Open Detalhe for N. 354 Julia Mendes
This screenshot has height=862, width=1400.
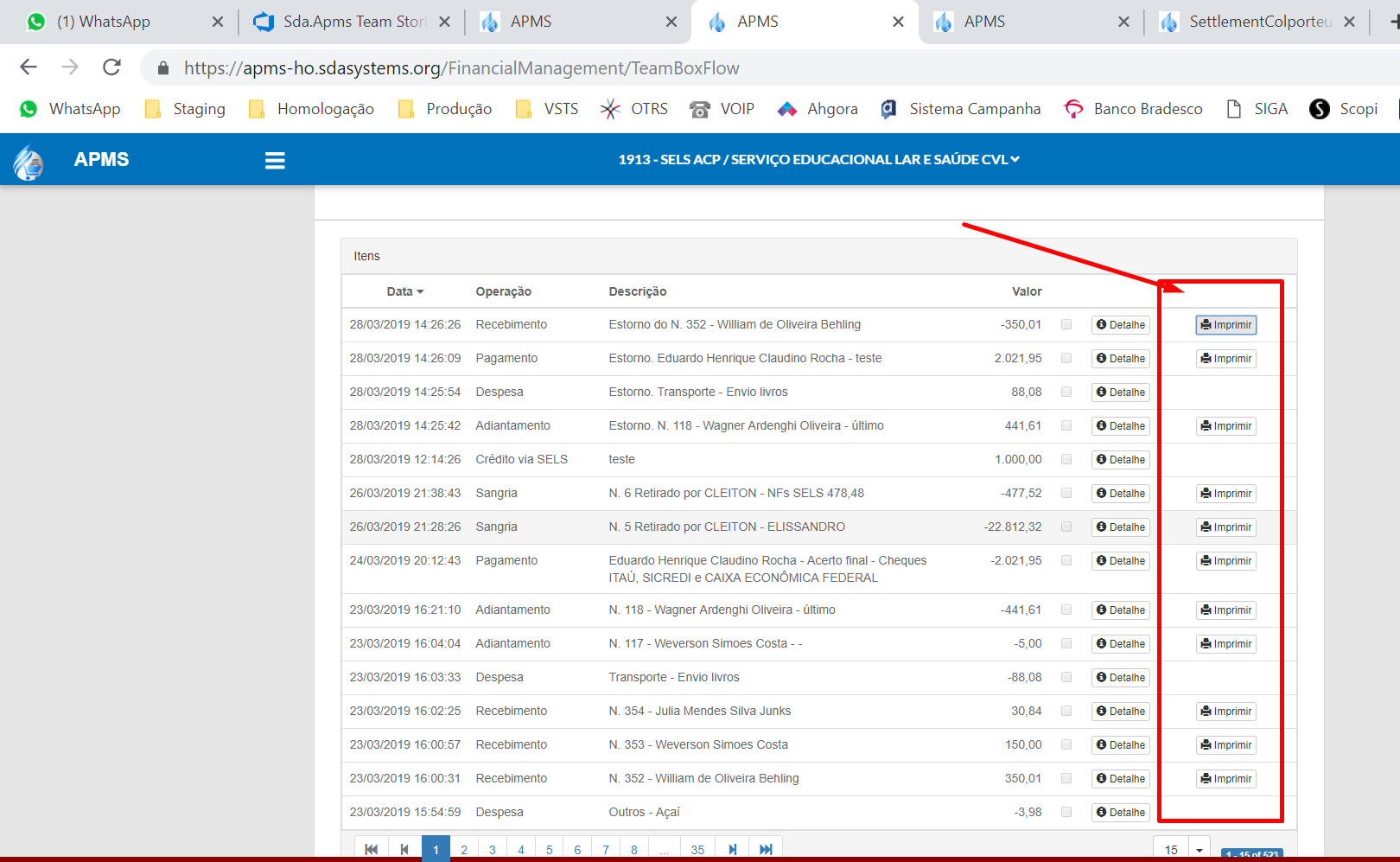[1121, 712]
